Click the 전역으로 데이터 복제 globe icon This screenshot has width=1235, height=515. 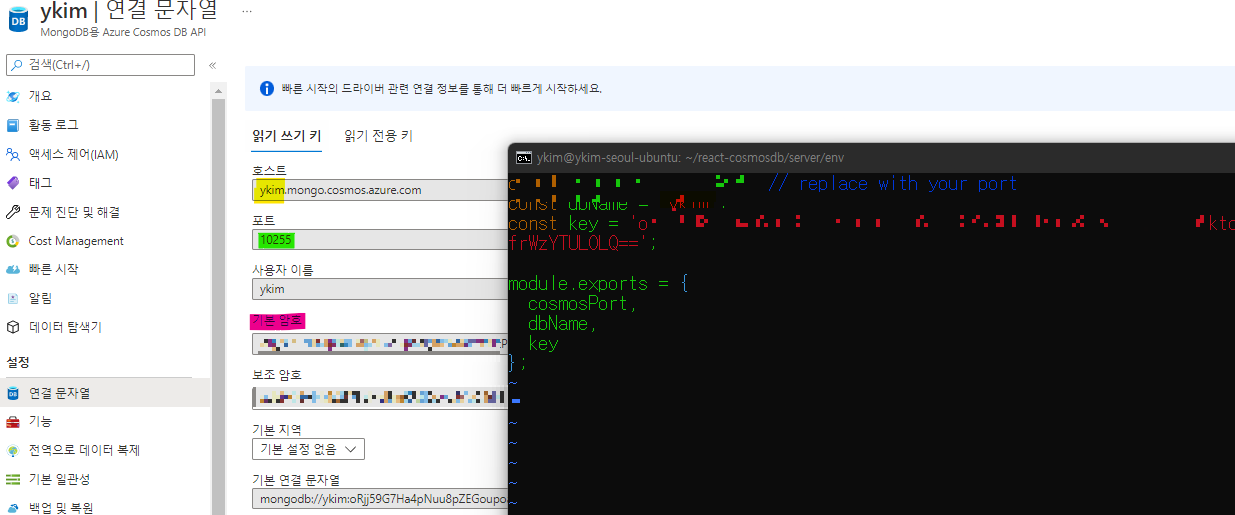(13, 451)
